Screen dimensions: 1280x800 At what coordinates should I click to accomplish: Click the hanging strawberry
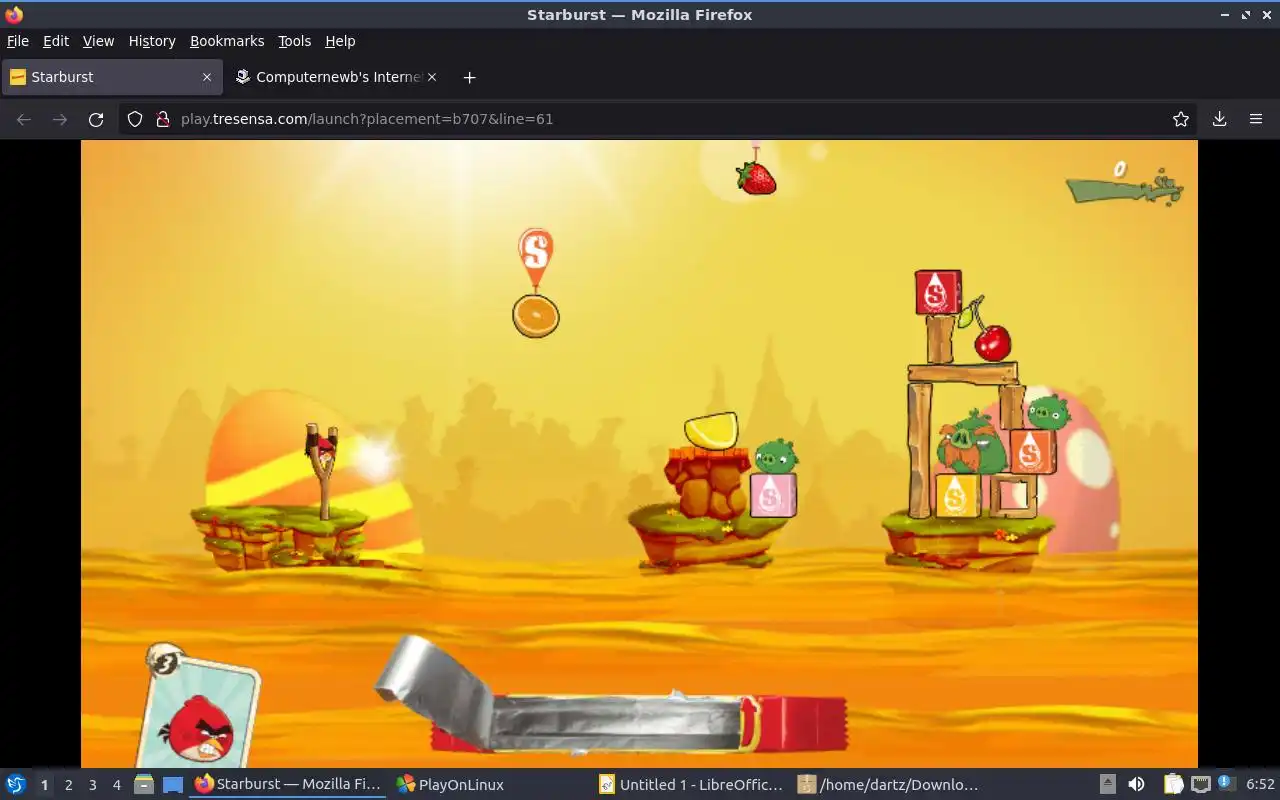pos(756,177)
